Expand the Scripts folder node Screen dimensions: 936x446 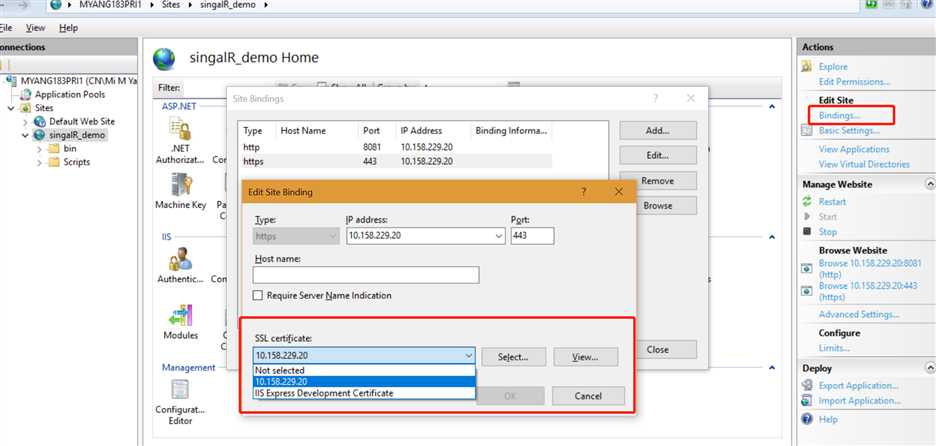click(x=39, y=162)
